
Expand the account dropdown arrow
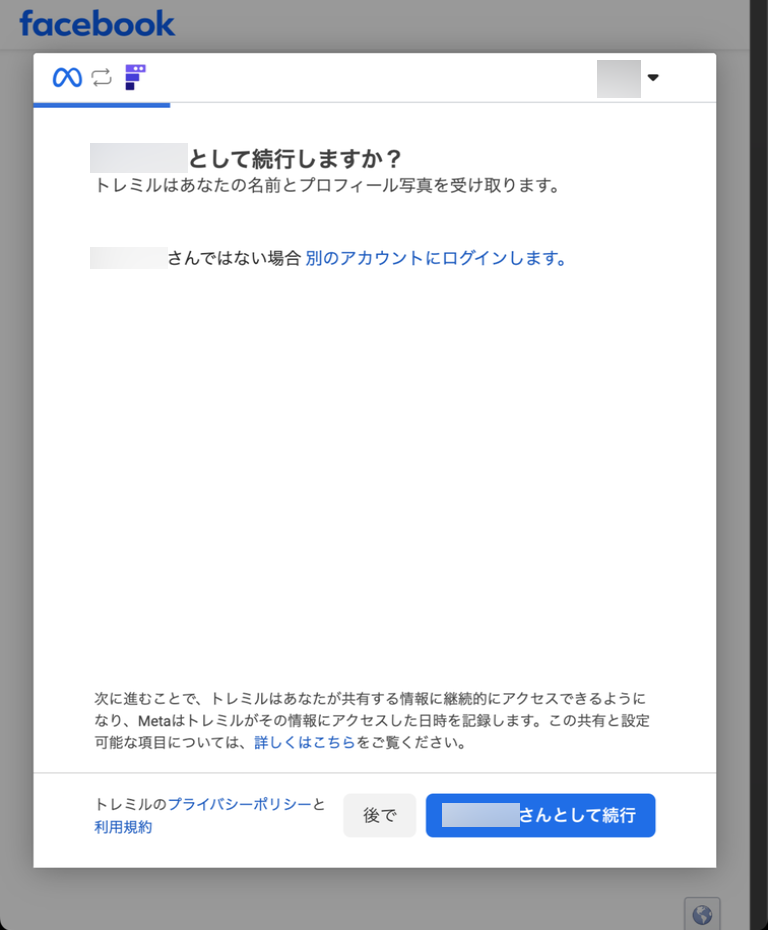pos(653,78)
